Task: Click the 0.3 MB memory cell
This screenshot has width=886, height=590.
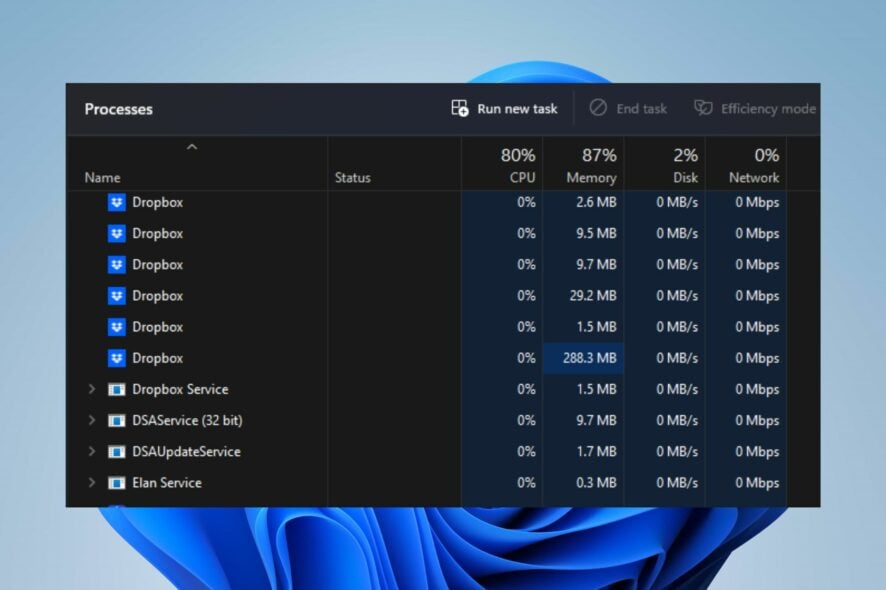Action: pos(584,482)
